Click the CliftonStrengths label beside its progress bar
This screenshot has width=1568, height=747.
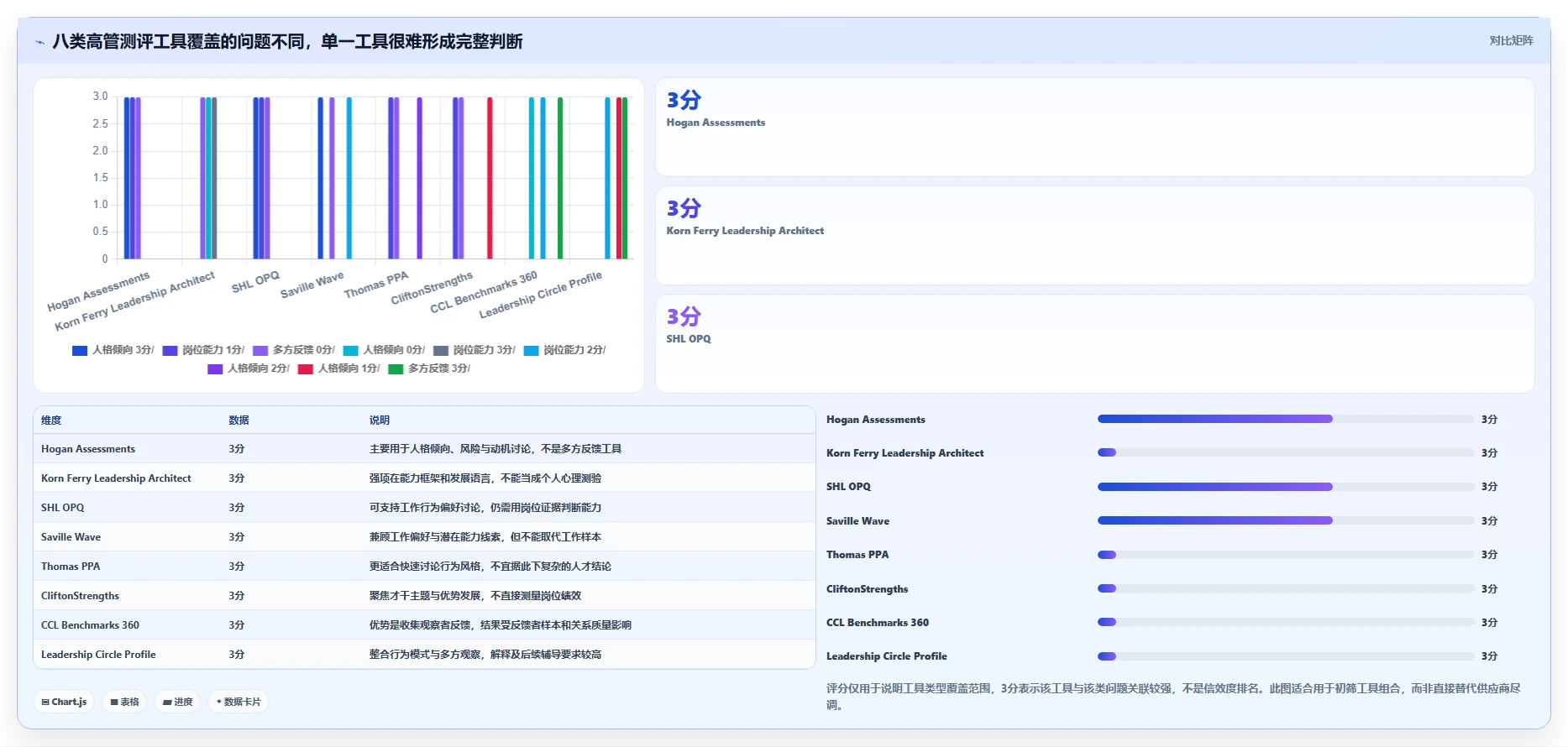(x=867, y=589)
